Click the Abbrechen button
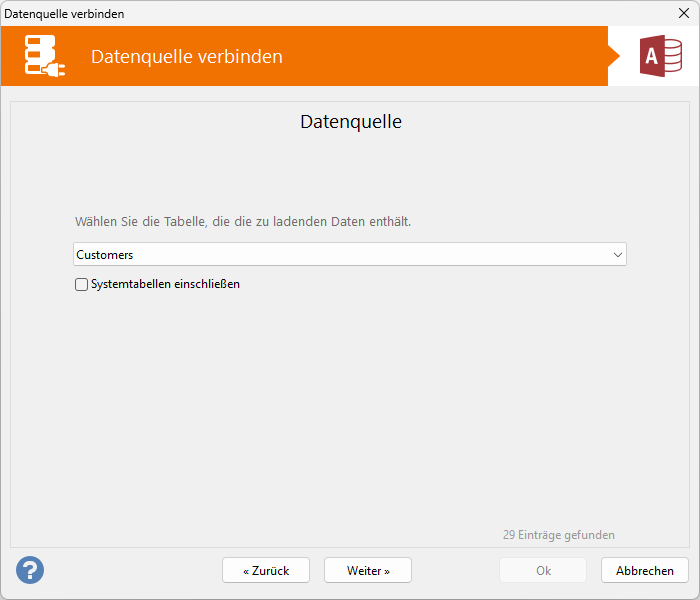Viewport: 700px width, 600px height. 645,570
